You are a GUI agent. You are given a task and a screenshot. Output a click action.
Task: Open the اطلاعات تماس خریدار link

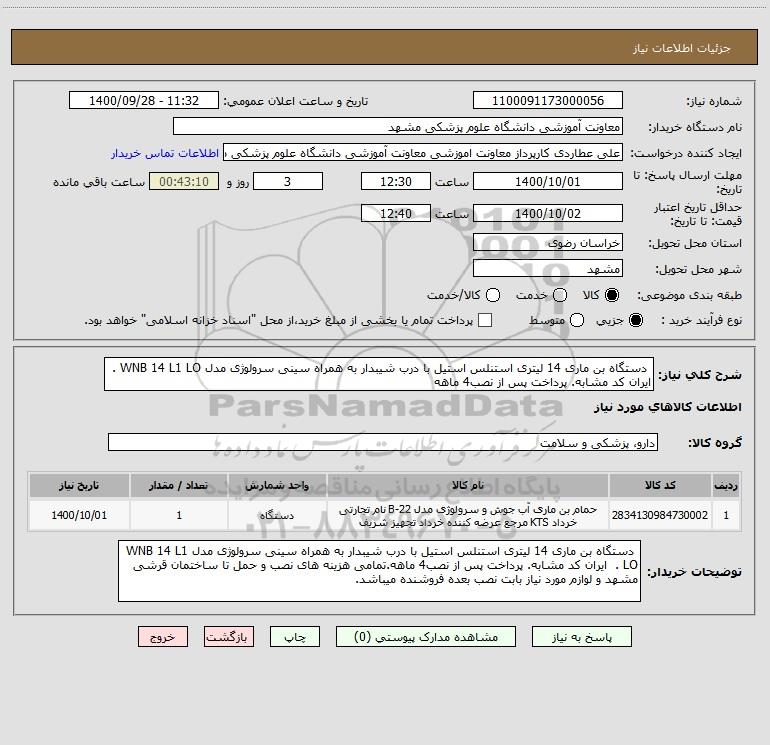click(165, 153)
